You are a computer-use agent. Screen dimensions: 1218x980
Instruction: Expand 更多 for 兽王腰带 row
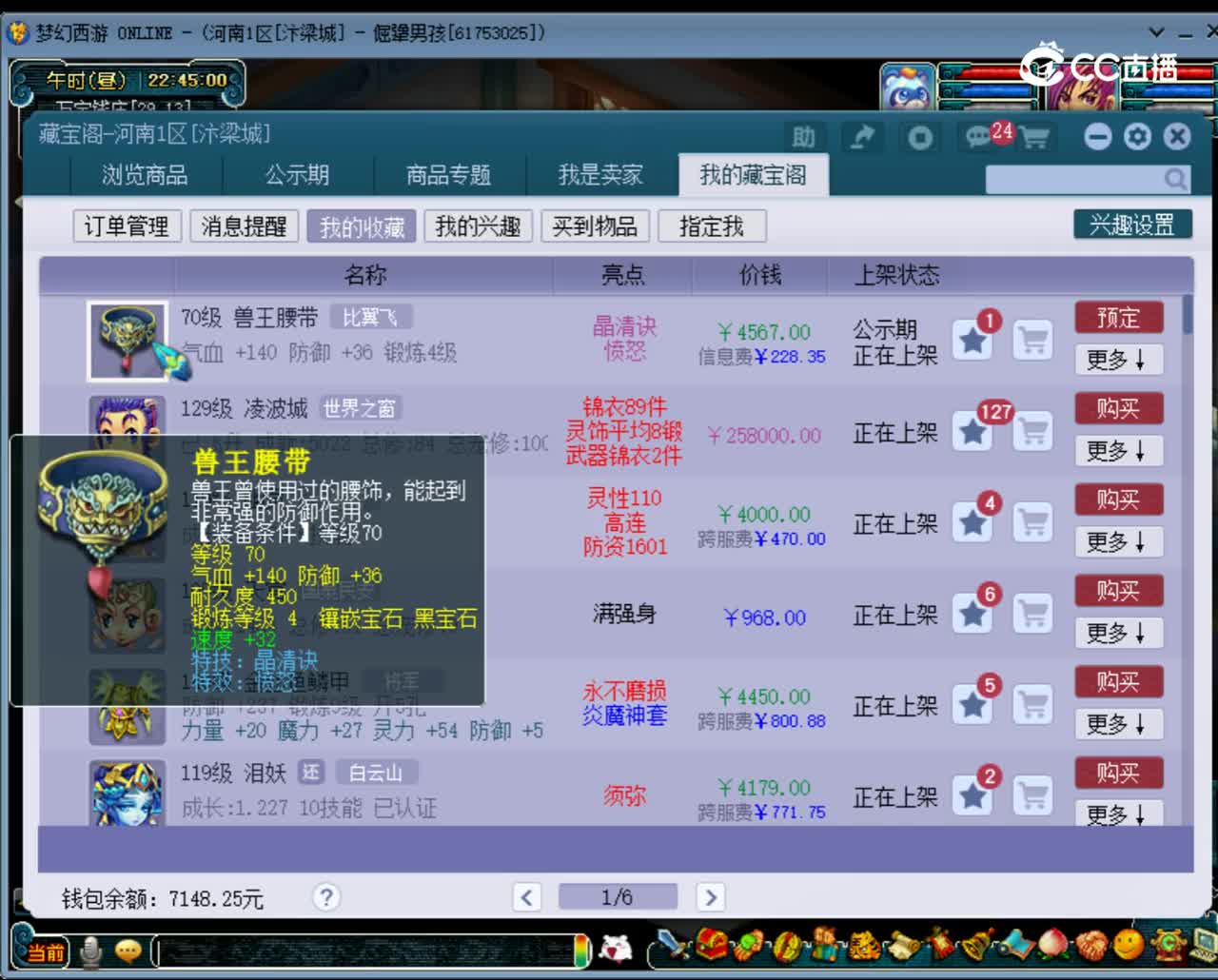click(x=1118, y=359)
